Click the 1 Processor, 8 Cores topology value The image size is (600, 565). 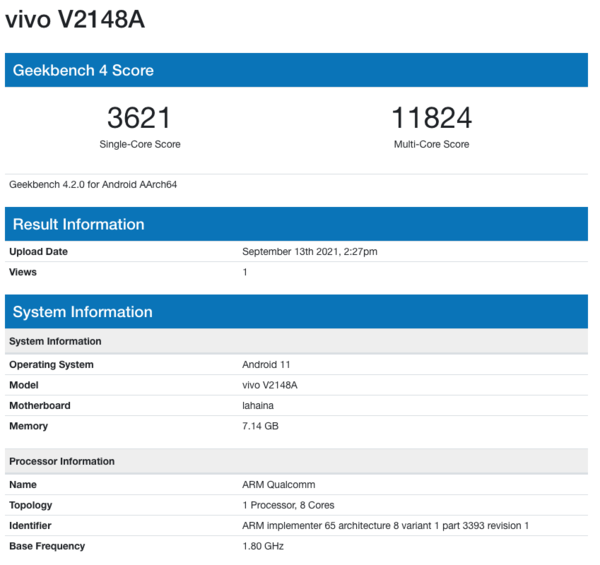288,505
